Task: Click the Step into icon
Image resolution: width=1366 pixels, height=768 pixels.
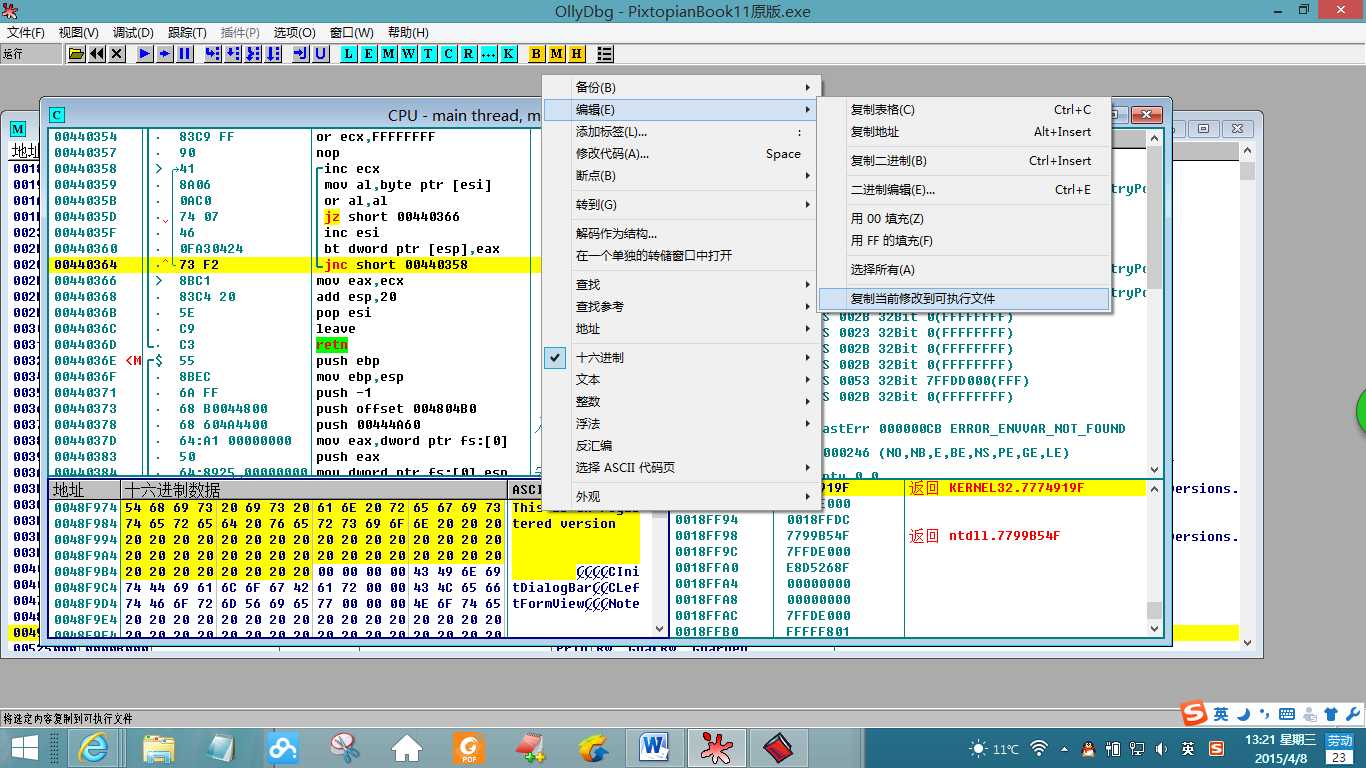Action: point(213,54)
